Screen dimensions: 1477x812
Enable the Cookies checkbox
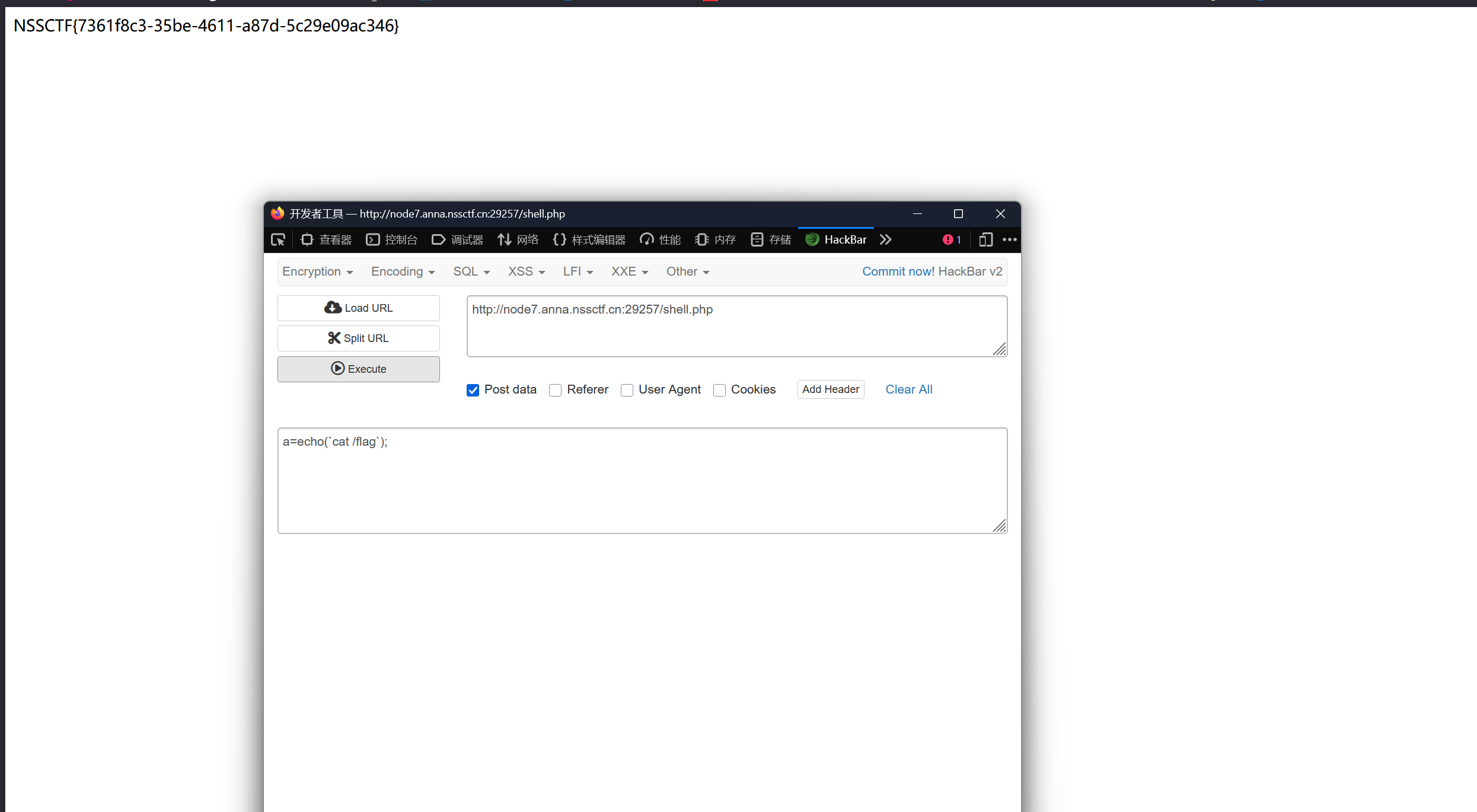point(719,390)
